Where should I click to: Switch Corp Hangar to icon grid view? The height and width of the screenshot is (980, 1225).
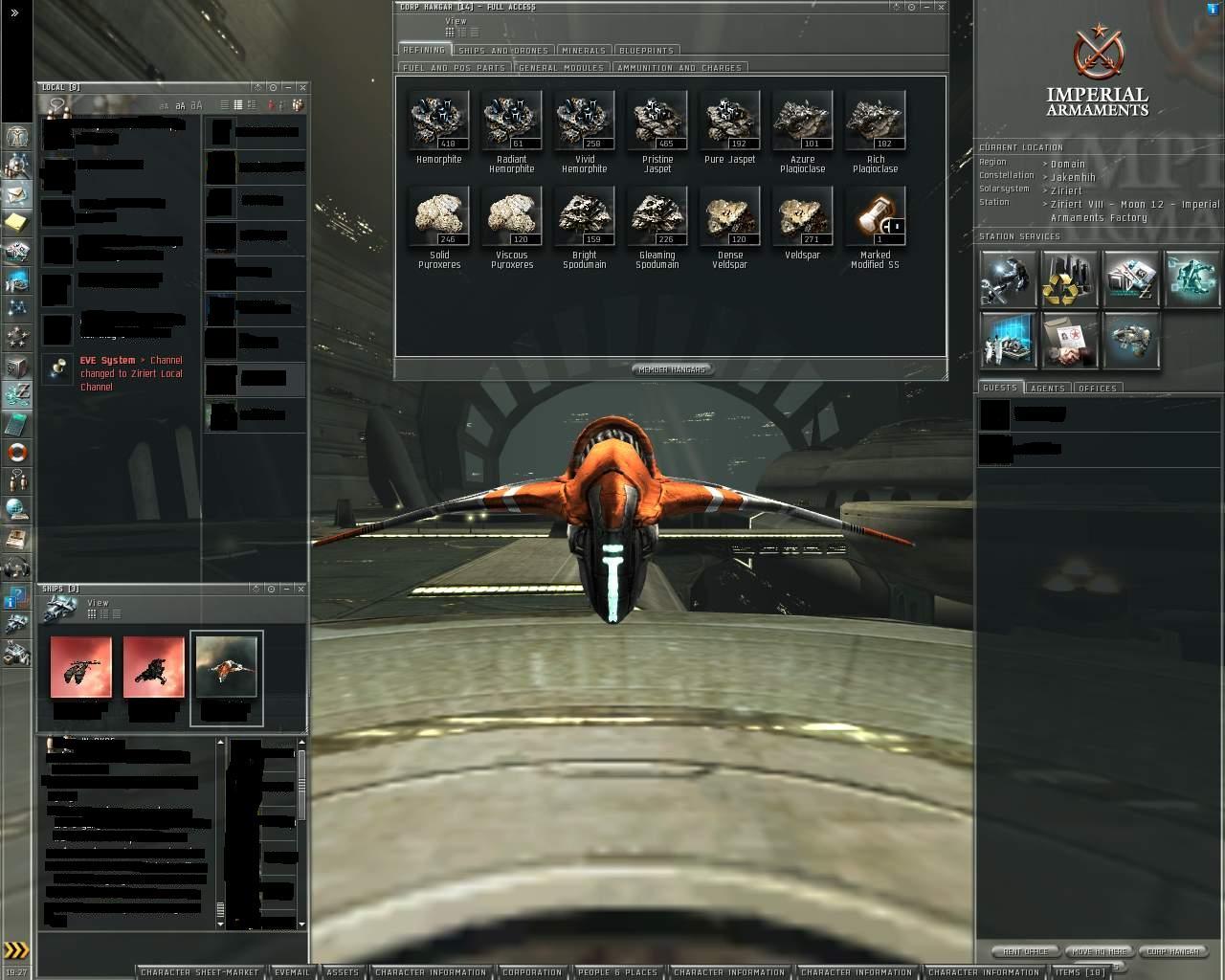coord(450,33)
